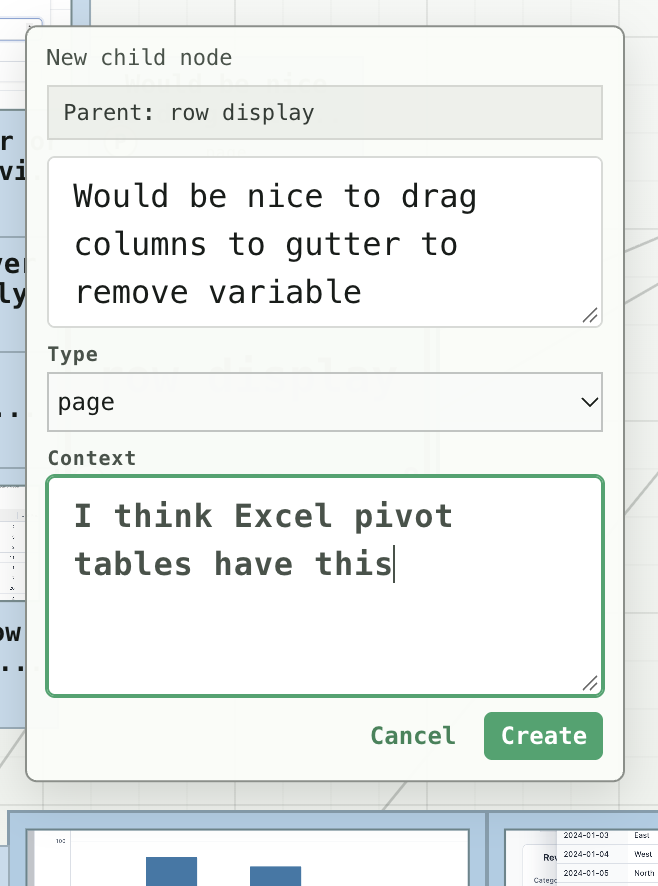Grab the Context textarea resize handle
The width and height of the screenshot is (658, 886).
pyautogui.click(x=590, y=684)
